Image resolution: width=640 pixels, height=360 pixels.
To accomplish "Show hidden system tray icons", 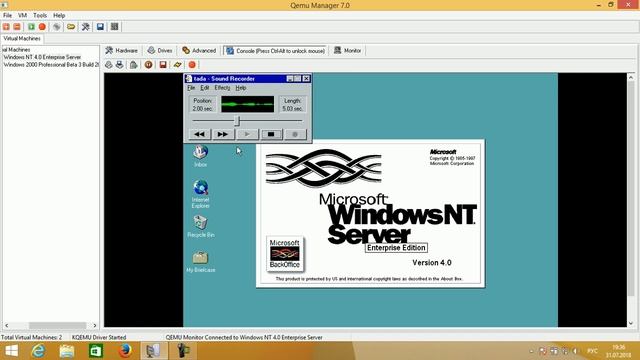I will coord(531,351).
